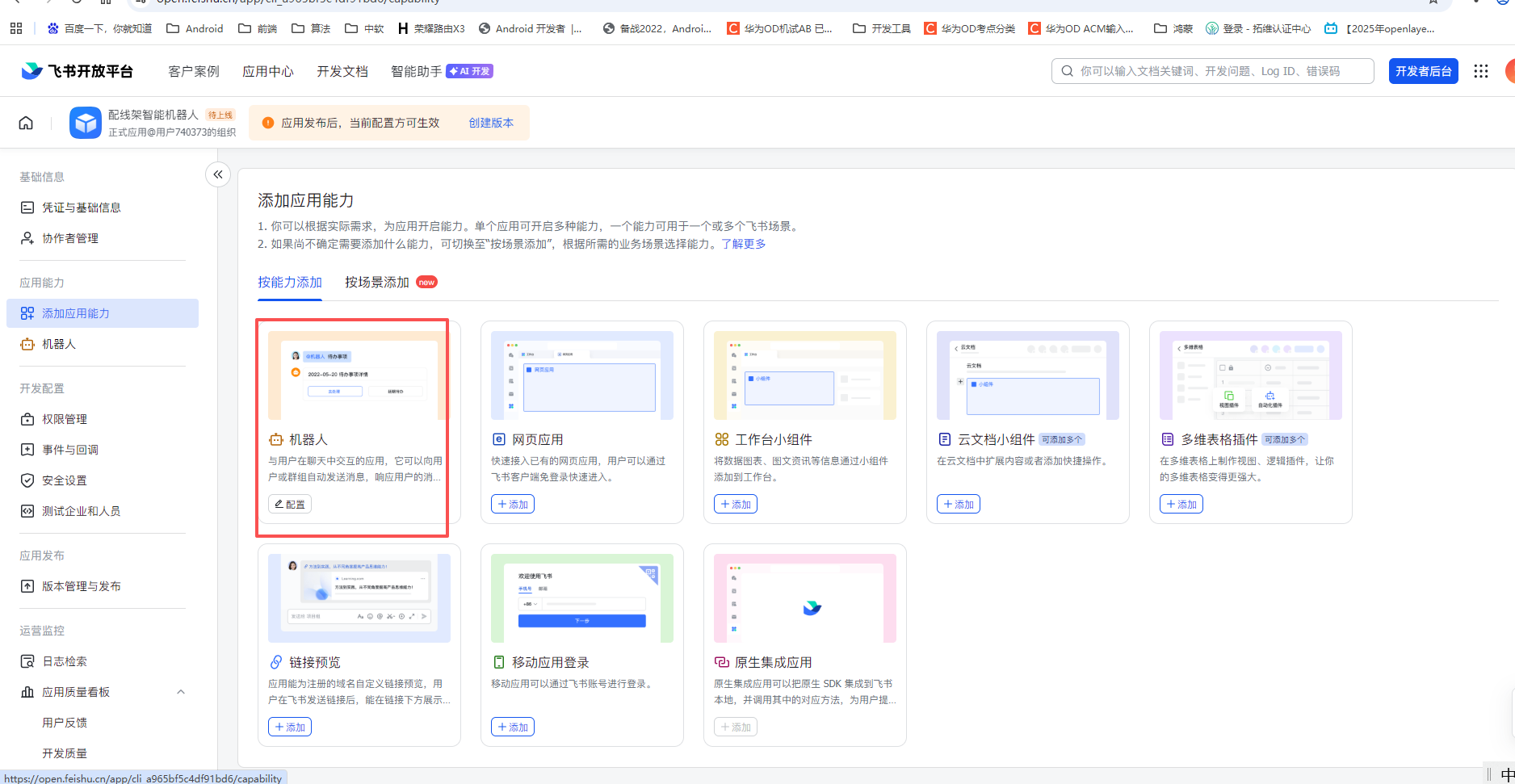This screenshot has width=1515, height=784.
Task: Open the 荣耀路由X3 bookmark
Action: point(431,28)
